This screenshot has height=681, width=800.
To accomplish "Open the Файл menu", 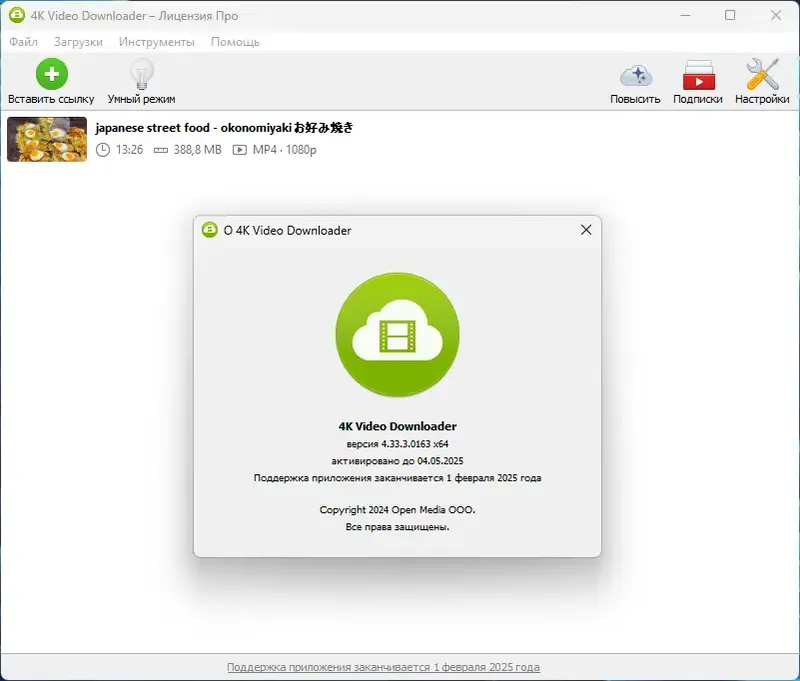I will click(23, 42).
